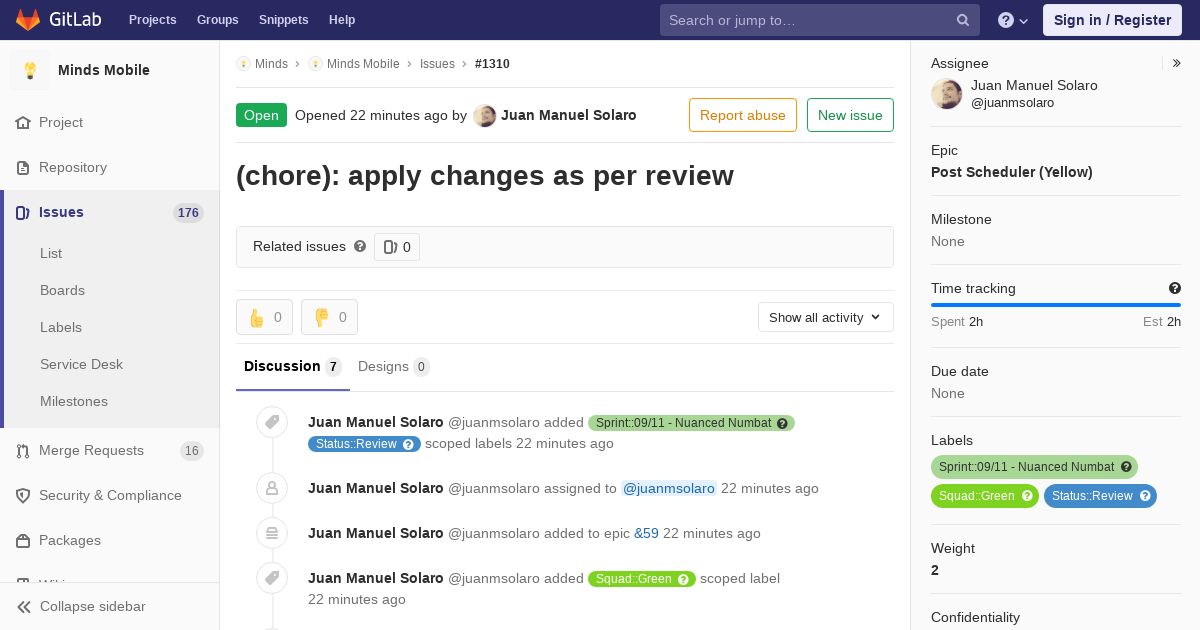Click the search magnifier icon
This screenshot has width=1200, height=630.
pyautogui.click(x=963, y=20)
